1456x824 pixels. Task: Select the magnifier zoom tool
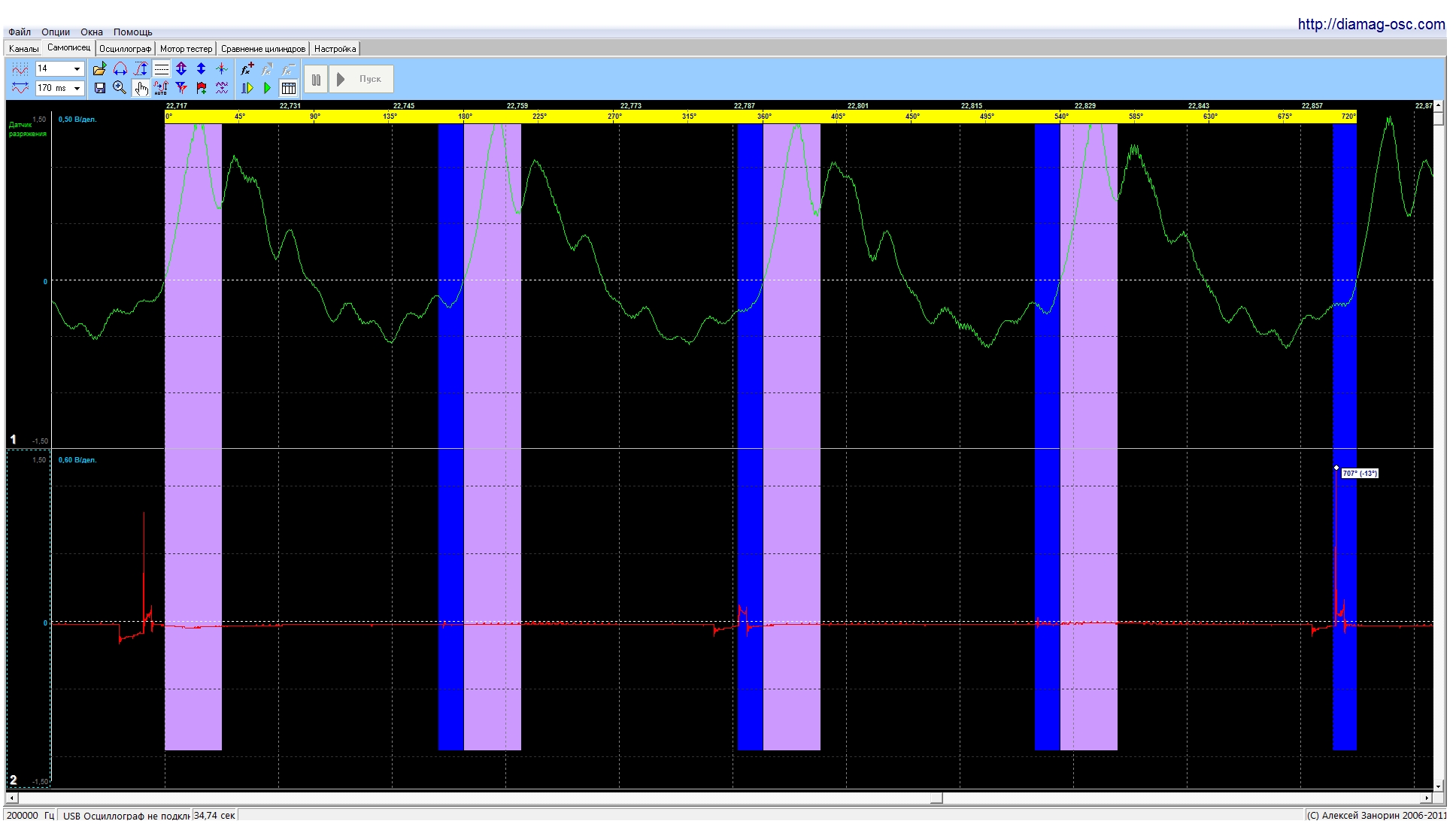point(120,88)
